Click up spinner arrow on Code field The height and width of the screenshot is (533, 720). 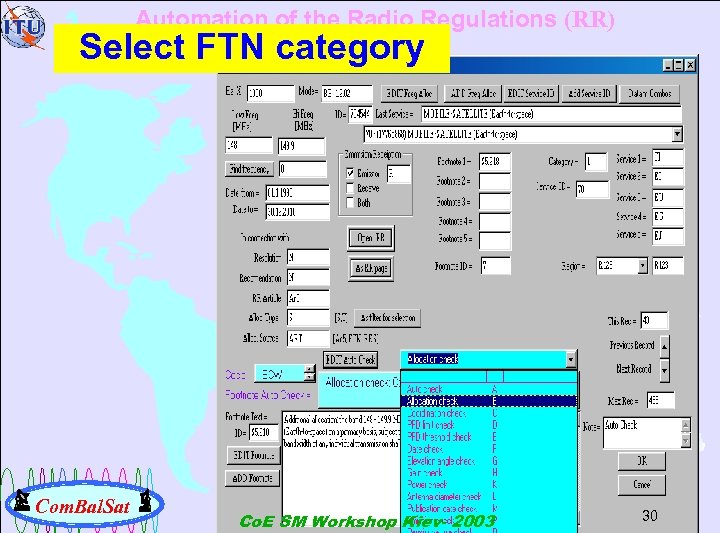(x=310, y=369)
